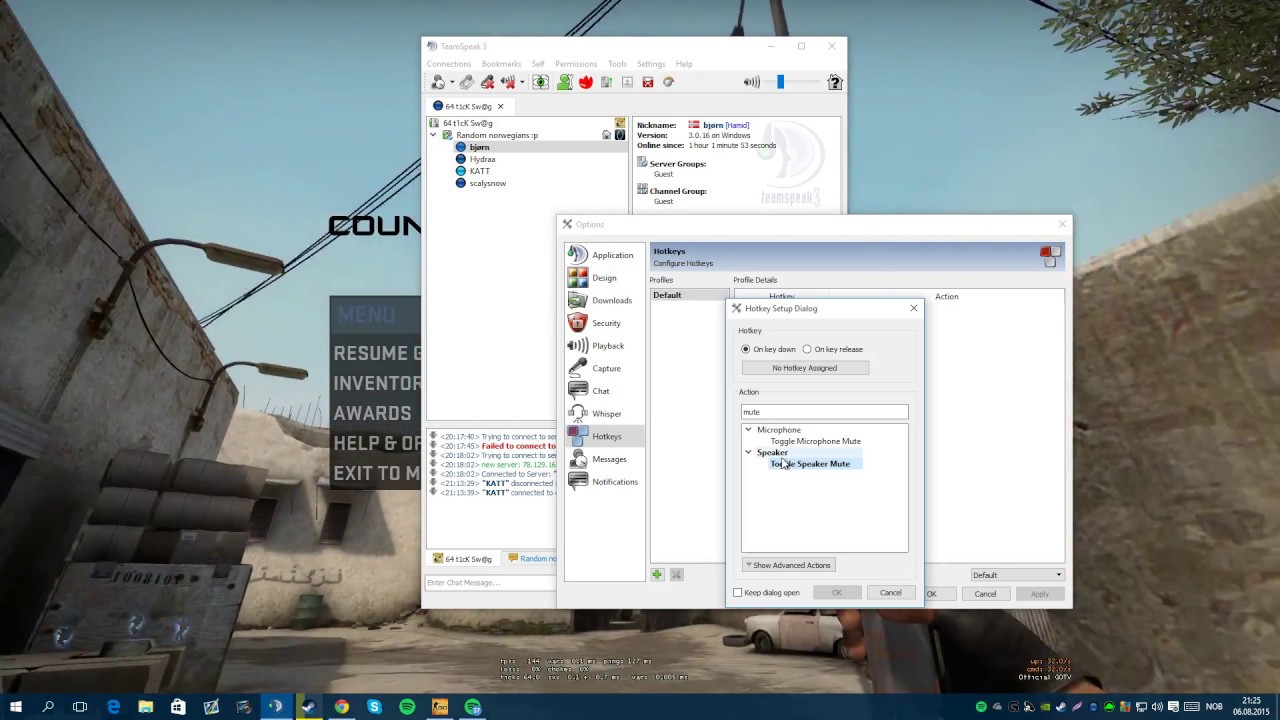Open the Design options category

point(604,278)
